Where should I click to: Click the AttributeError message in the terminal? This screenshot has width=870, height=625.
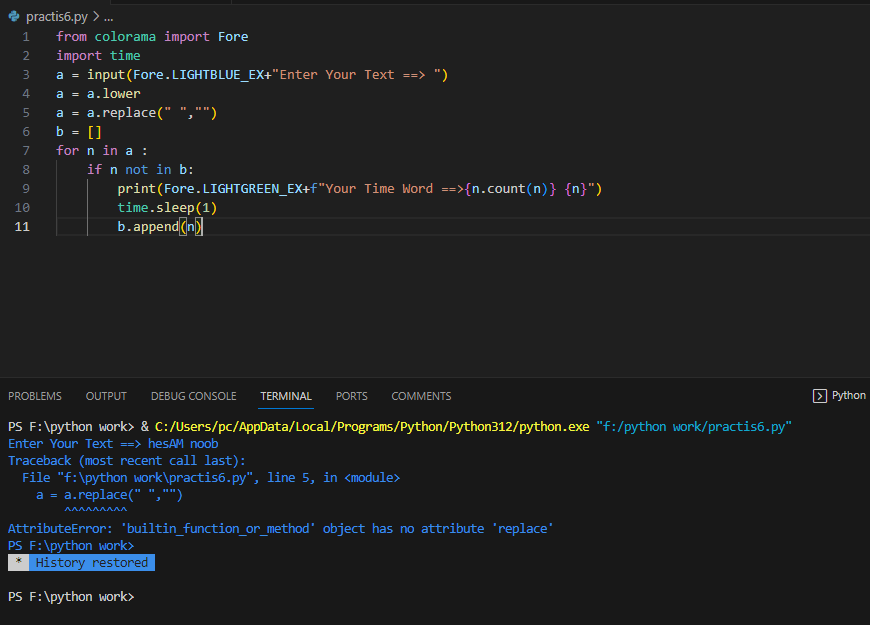pyautogui.click(x=280, y=528)
